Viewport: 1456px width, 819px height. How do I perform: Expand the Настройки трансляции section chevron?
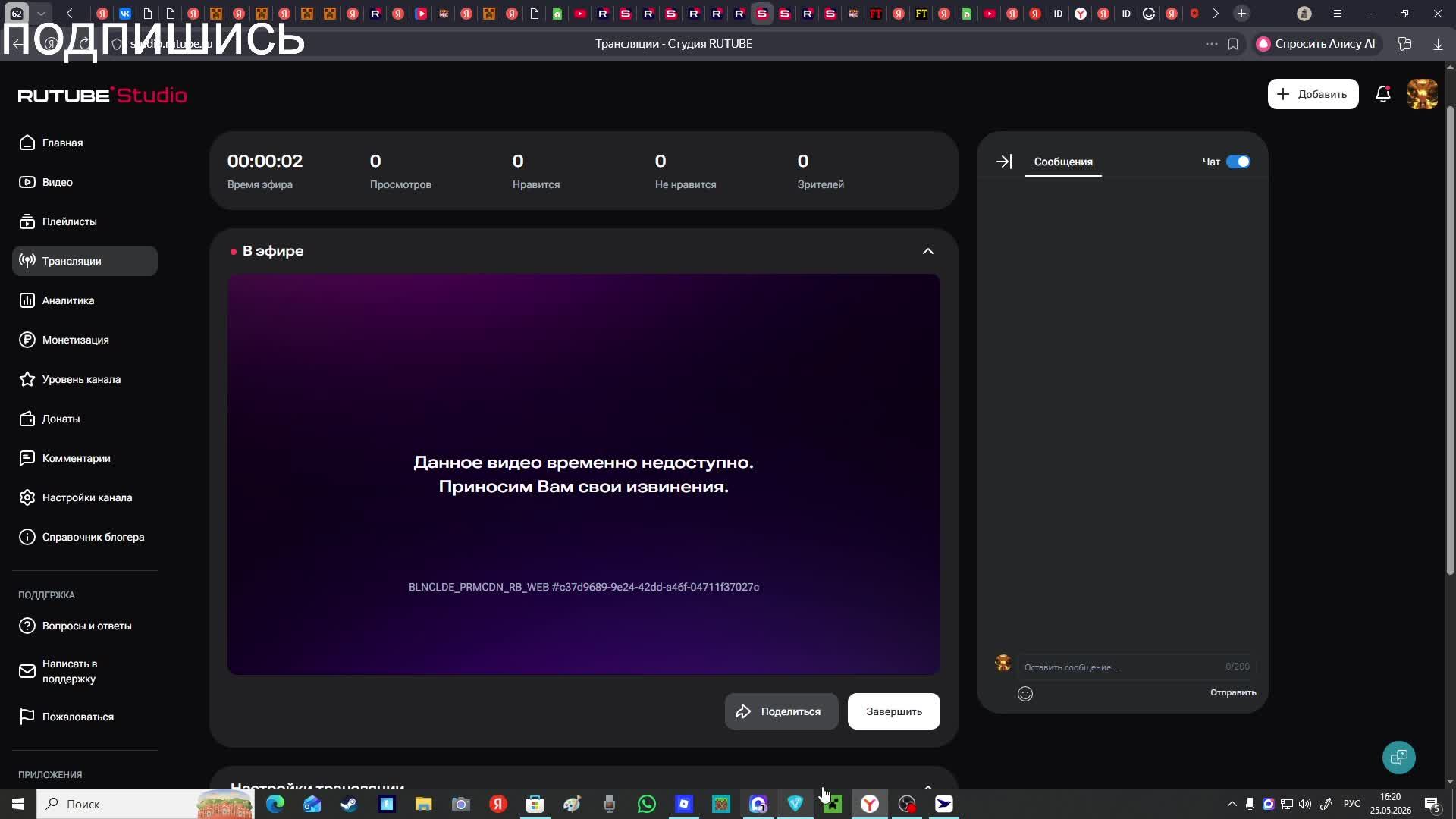927,786
